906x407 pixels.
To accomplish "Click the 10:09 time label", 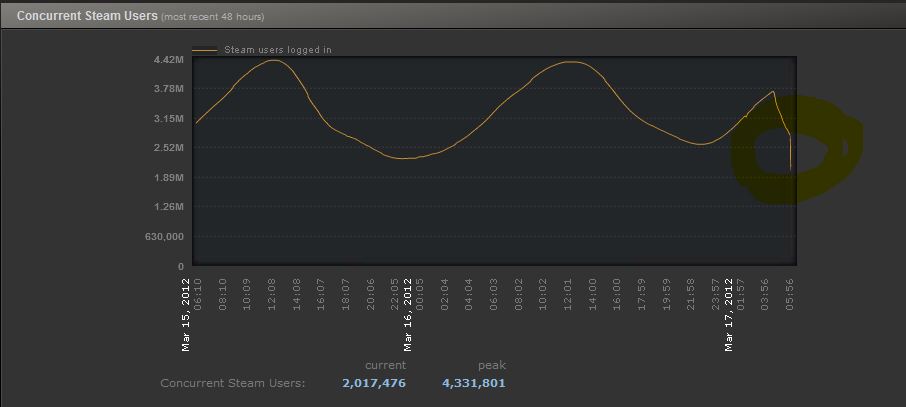I will coord(247,295).
